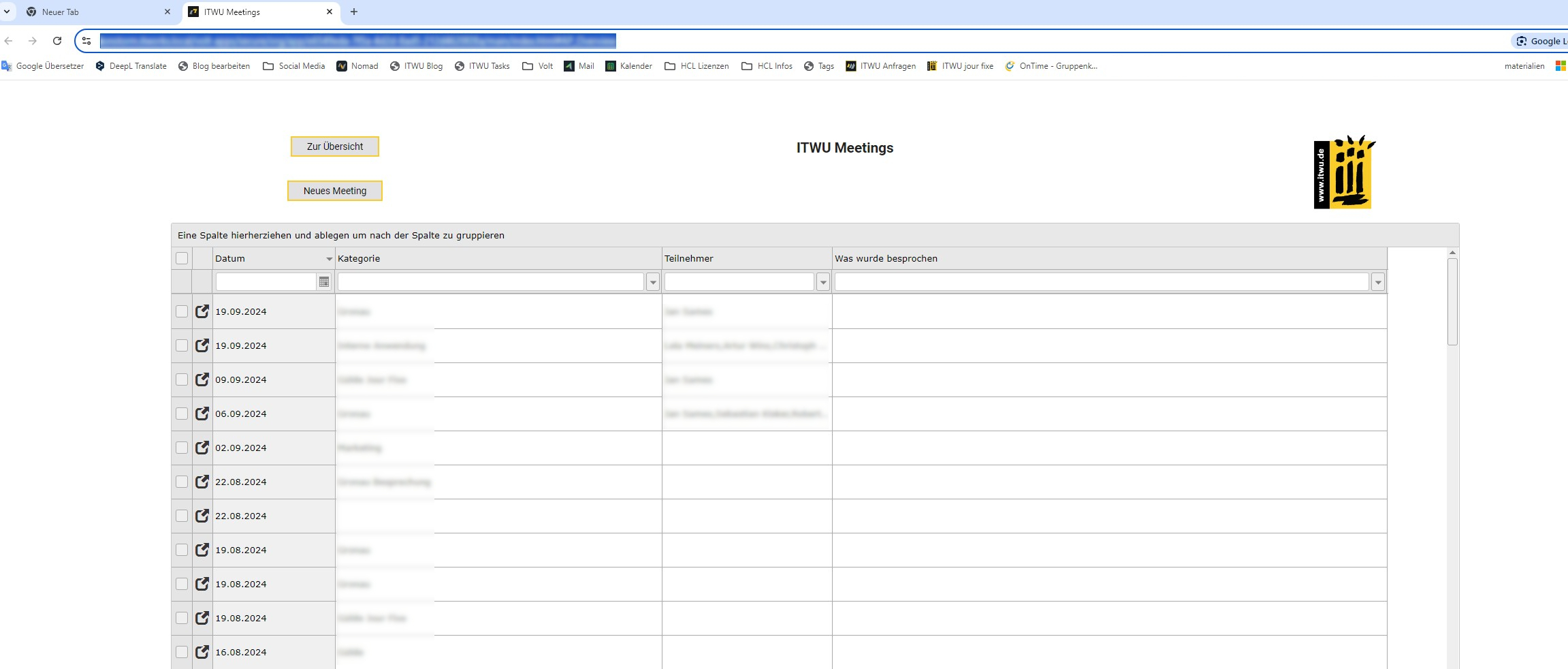
Task: Toggle the select-all checkbox in table header
Action: tap(182, 258)
